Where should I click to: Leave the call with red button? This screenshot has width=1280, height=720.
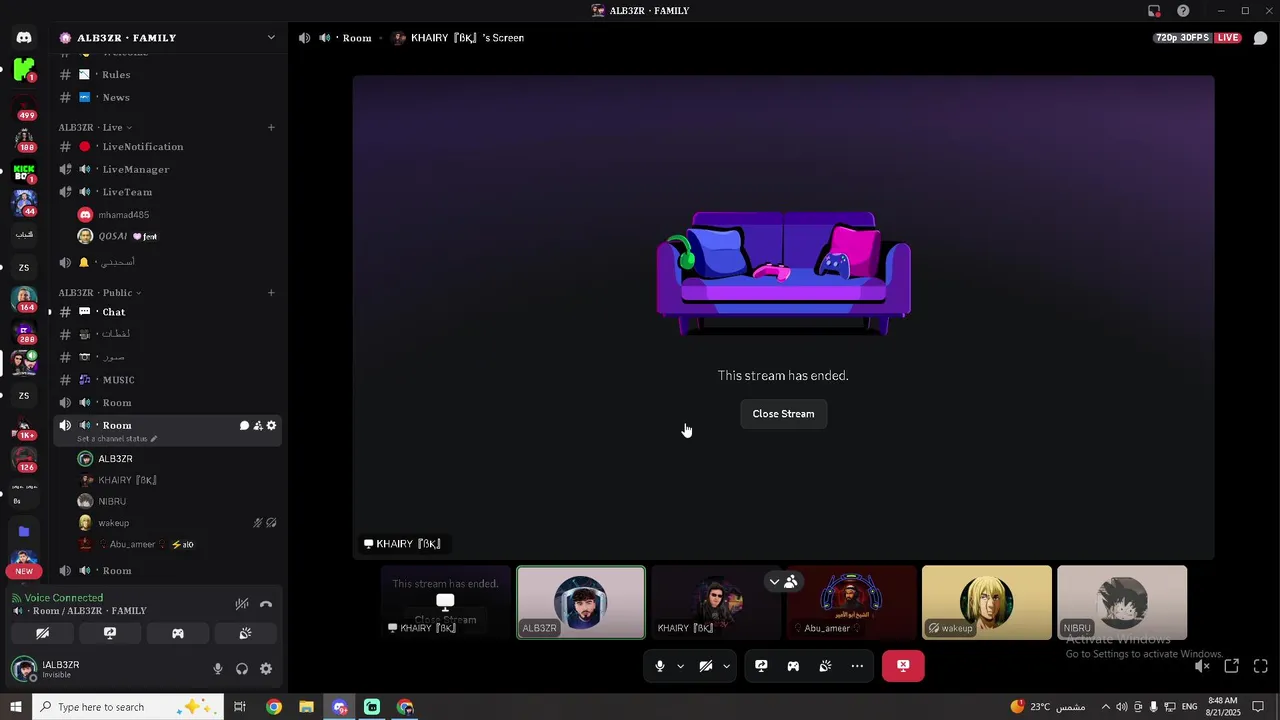903,666
